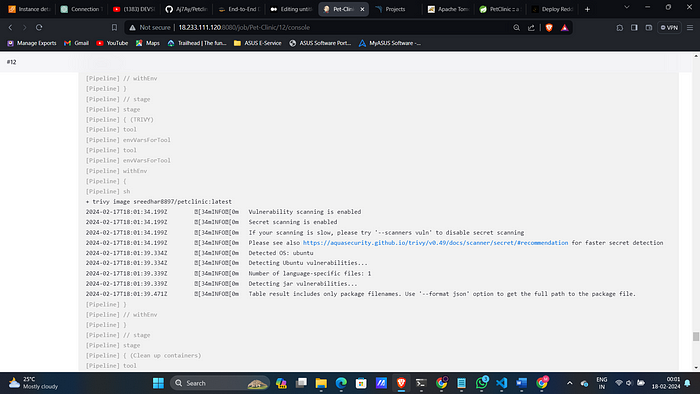Viewport: 700px width, 394px height.
Task: Open the Not secure site warning
Action: tap(150, 27)
